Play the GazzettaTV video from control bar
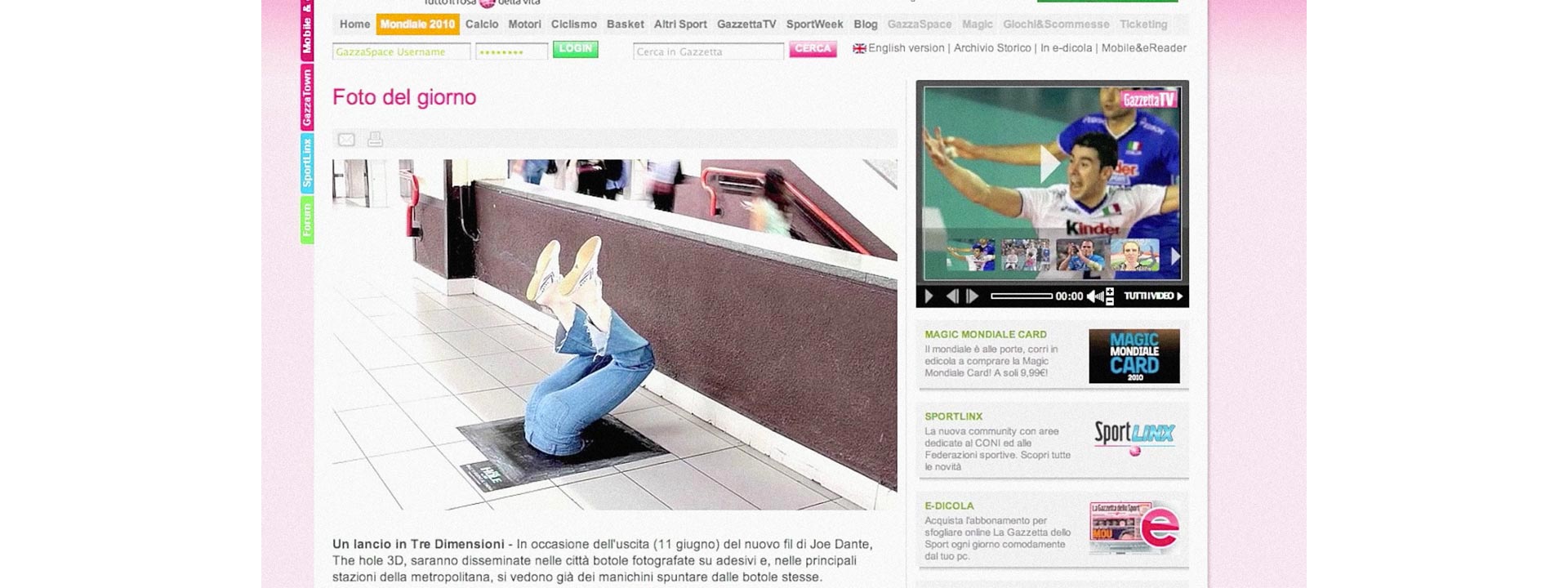 [929, 296]
